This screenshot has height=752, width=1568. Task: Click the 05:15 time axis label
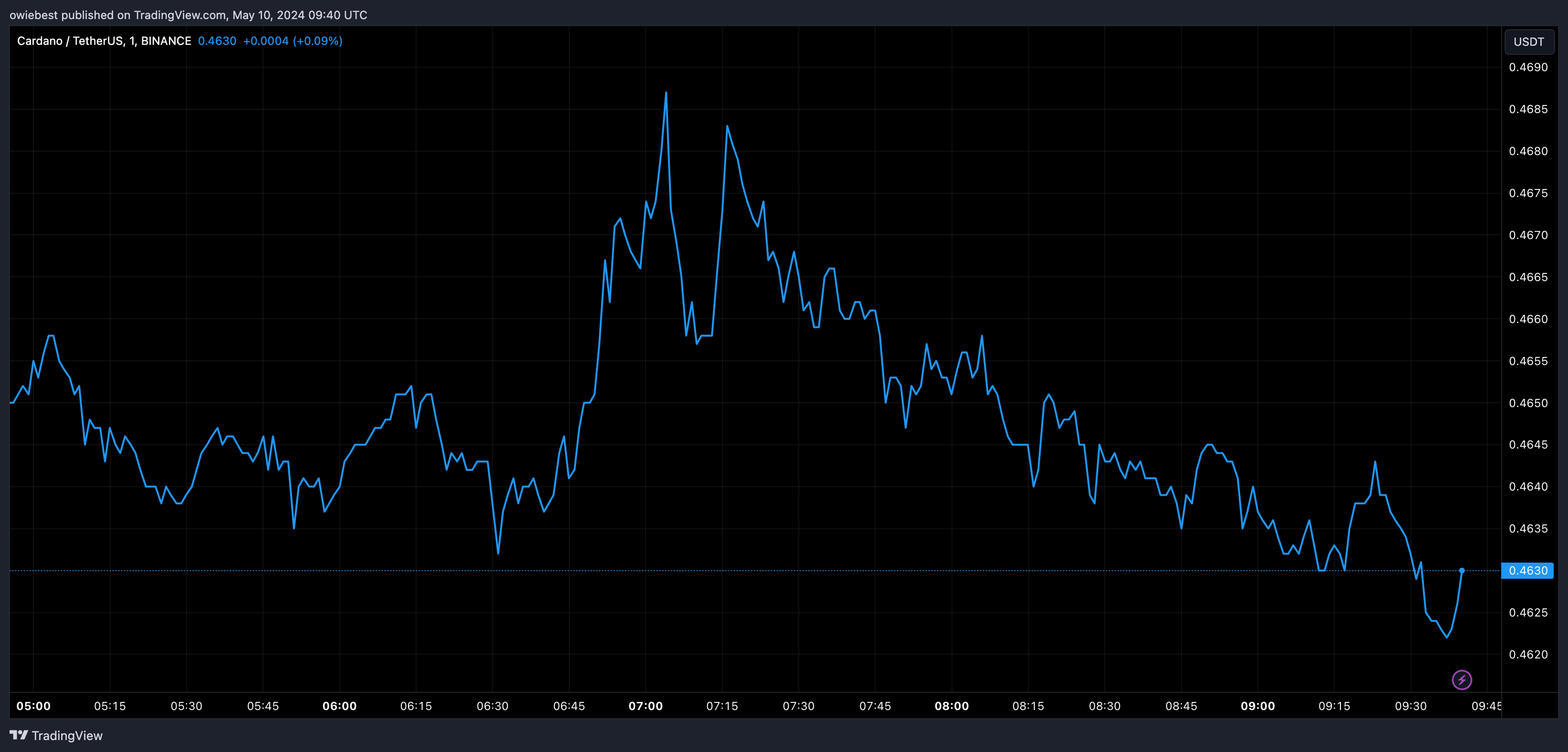110,706
